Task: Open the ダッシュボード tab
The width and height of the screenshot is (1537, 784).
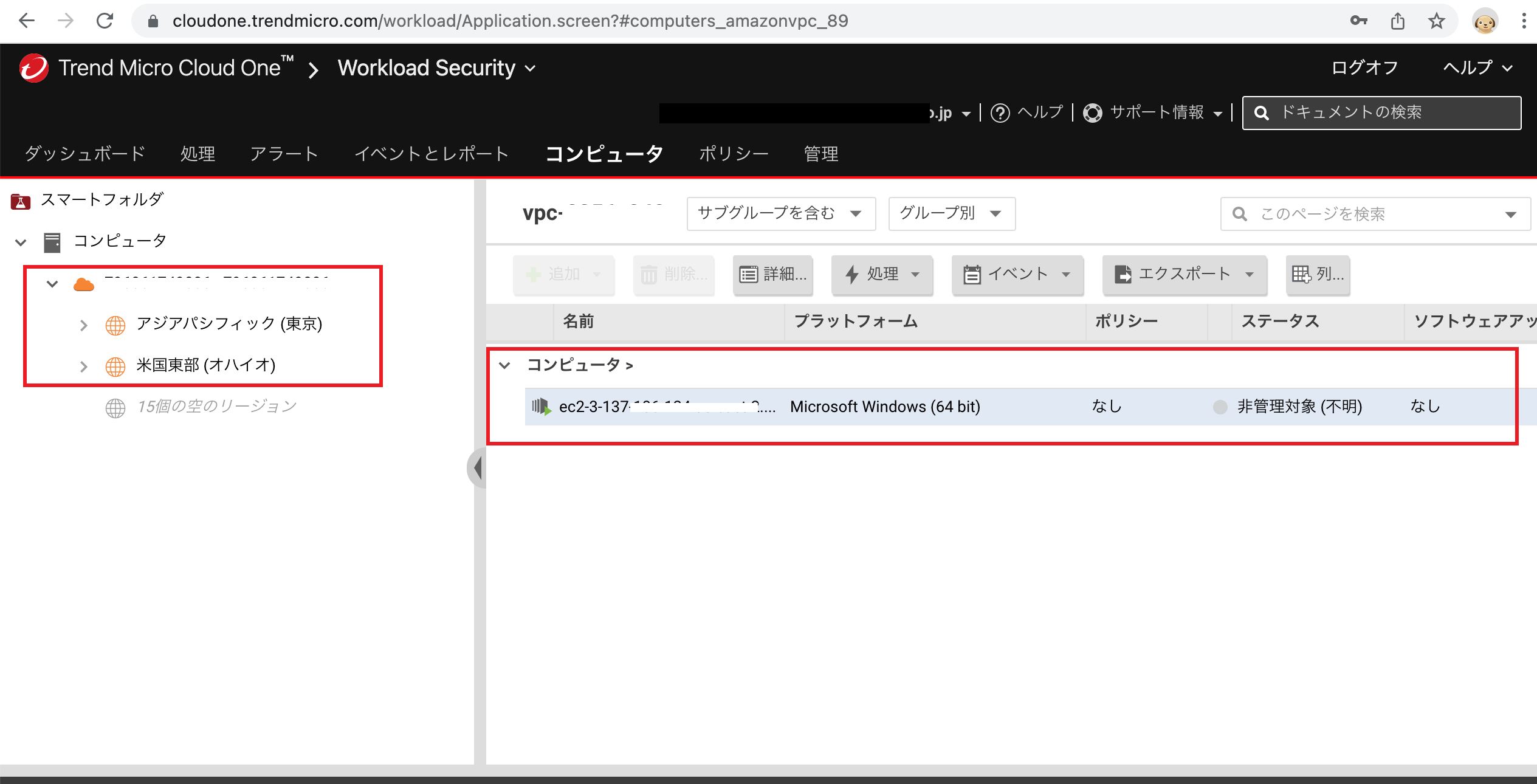Action: [85, 153]
